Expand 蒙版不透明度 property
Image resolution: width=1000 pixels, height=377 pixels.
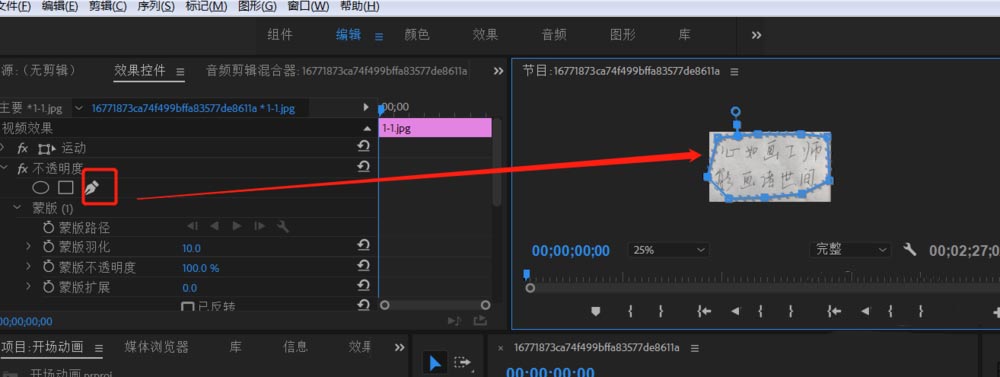point(28,266)
